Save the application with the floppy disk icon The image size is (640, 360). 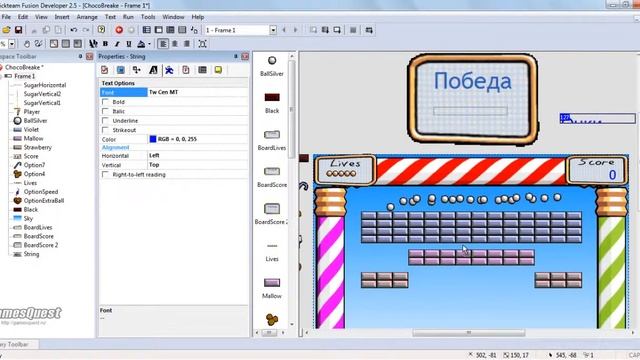click(x=18, y=30)
